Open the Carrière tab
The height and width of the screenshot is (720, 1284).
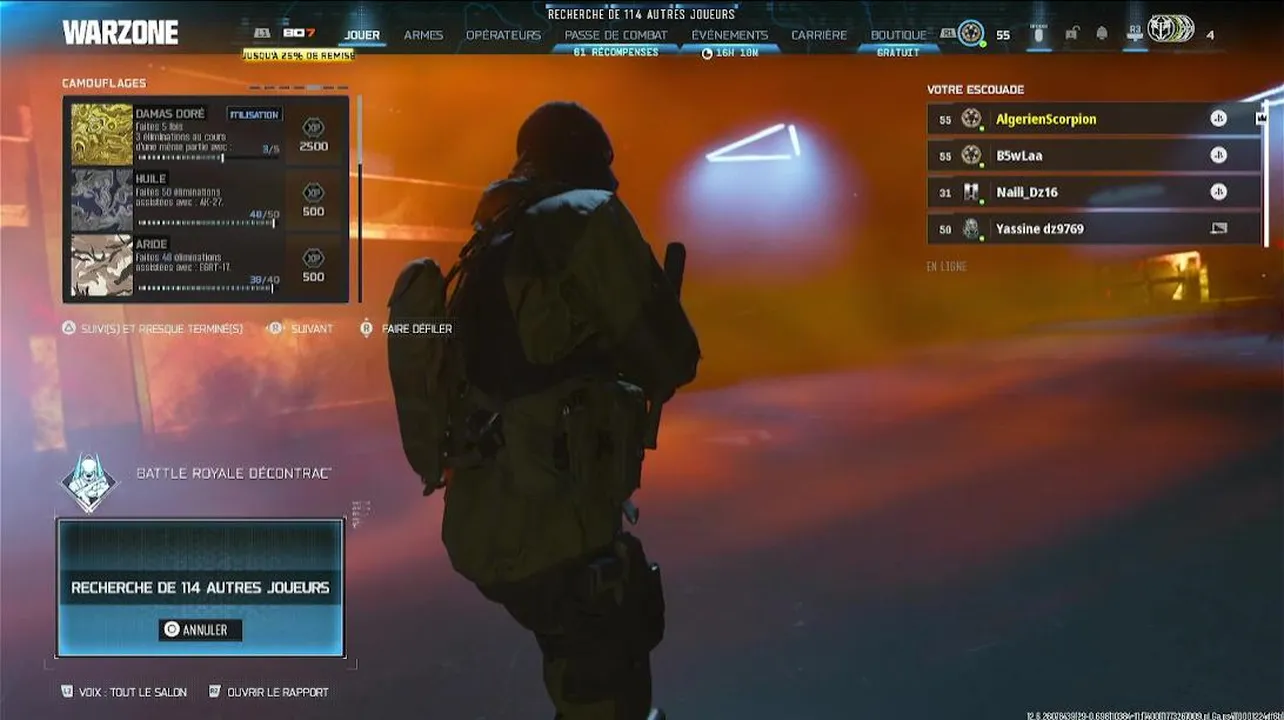(x=819, y=35)
